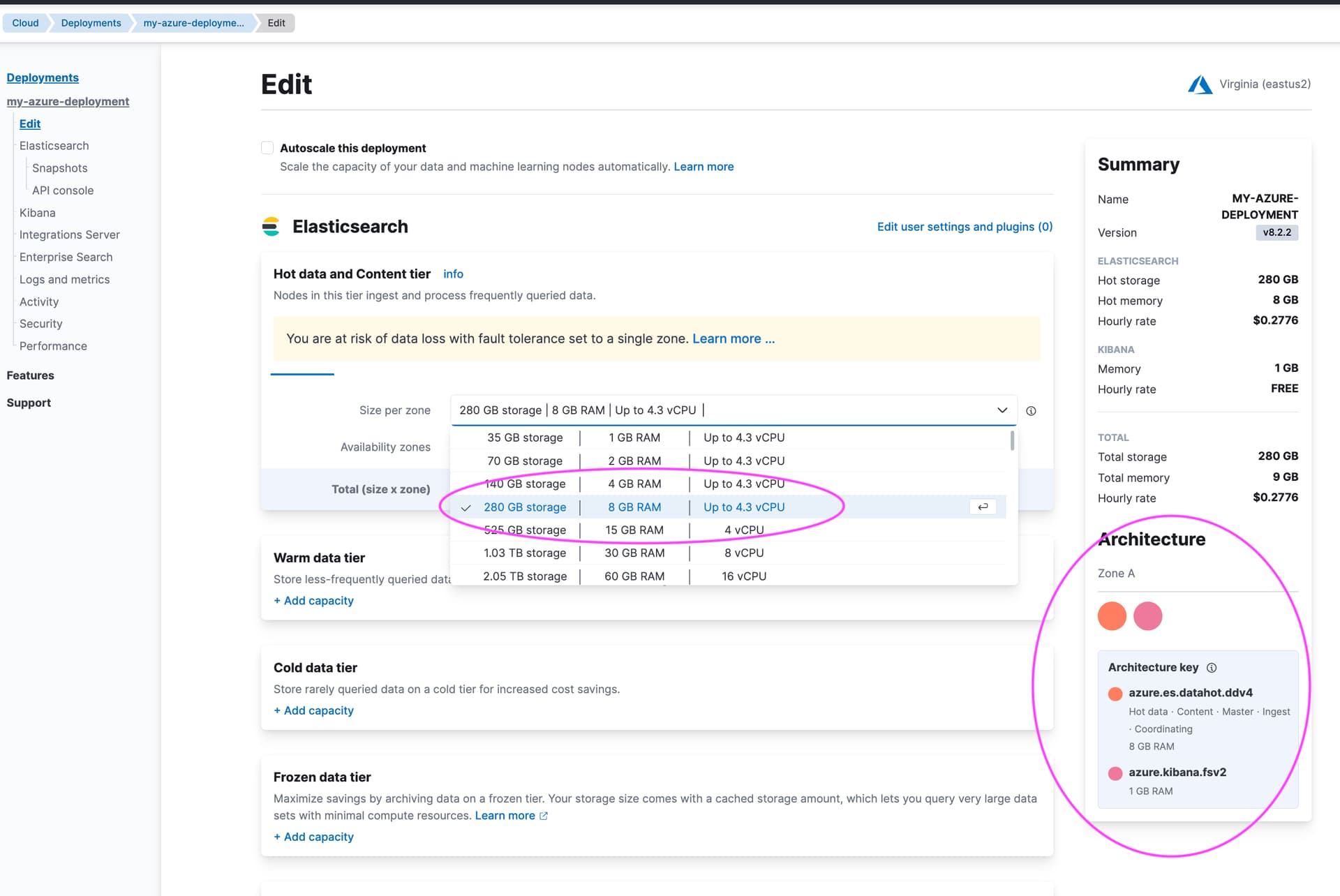The width and height of the screenshot is (1340, 896).
Task: Open Features in the sidebar
Action: tap(30, 375)
